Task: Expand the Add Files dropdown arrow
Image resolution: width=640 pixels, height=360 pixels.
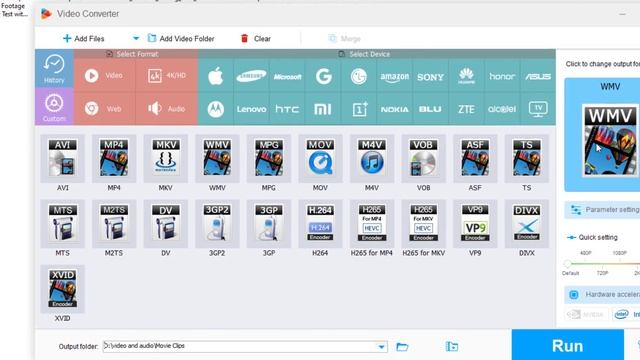Action: (136, 38)
